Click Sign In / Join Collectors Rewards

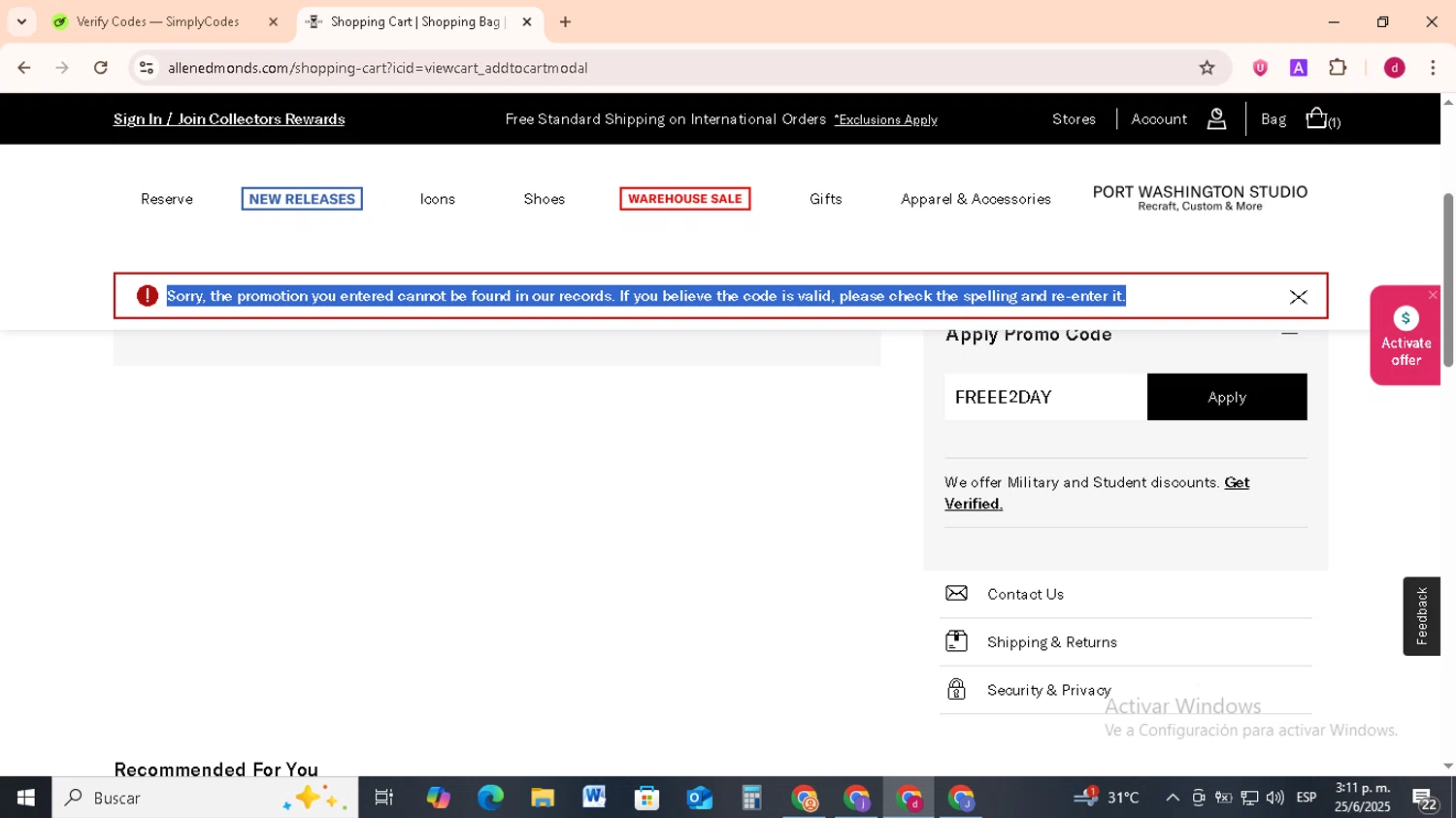coord(229,119)
